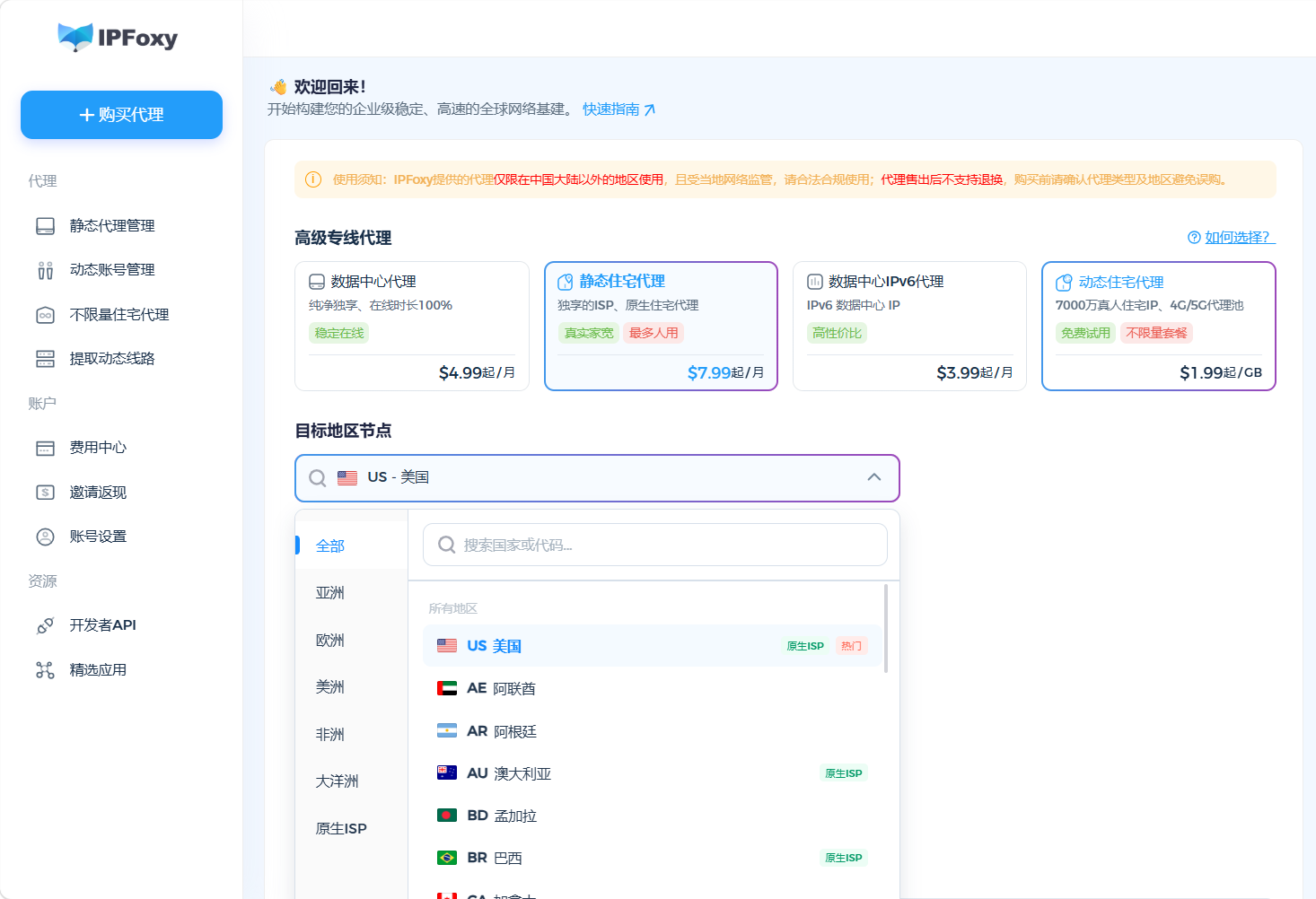
Task: Click the question mark icon beside 如何选择
Action: 1194,238
